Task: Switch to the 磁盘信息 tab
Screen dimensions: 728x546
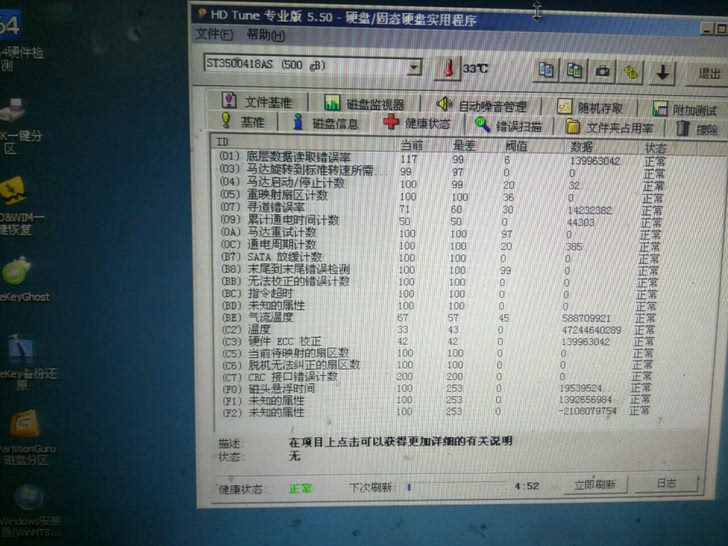Action: tap(326, 123)
